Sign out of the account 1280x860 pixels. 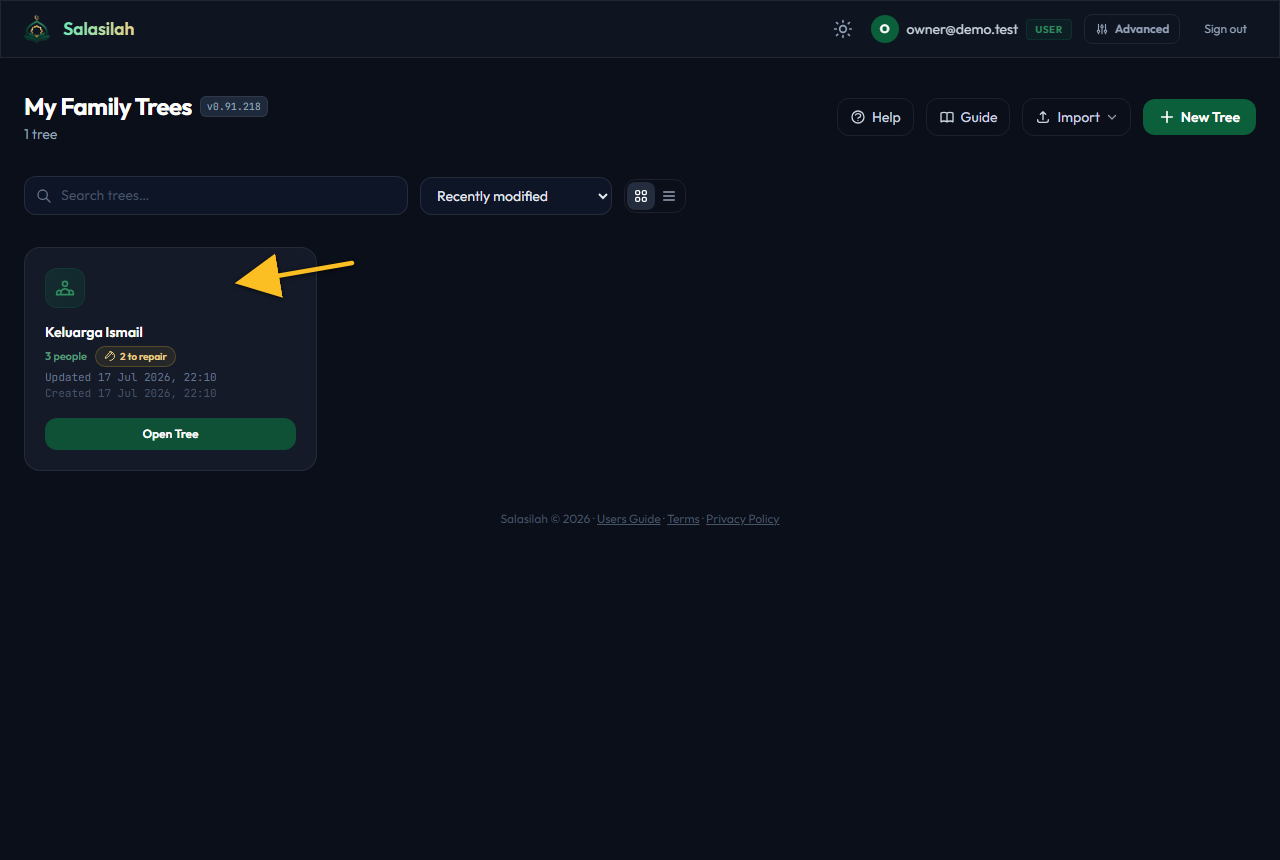[x=1225, y=29]
